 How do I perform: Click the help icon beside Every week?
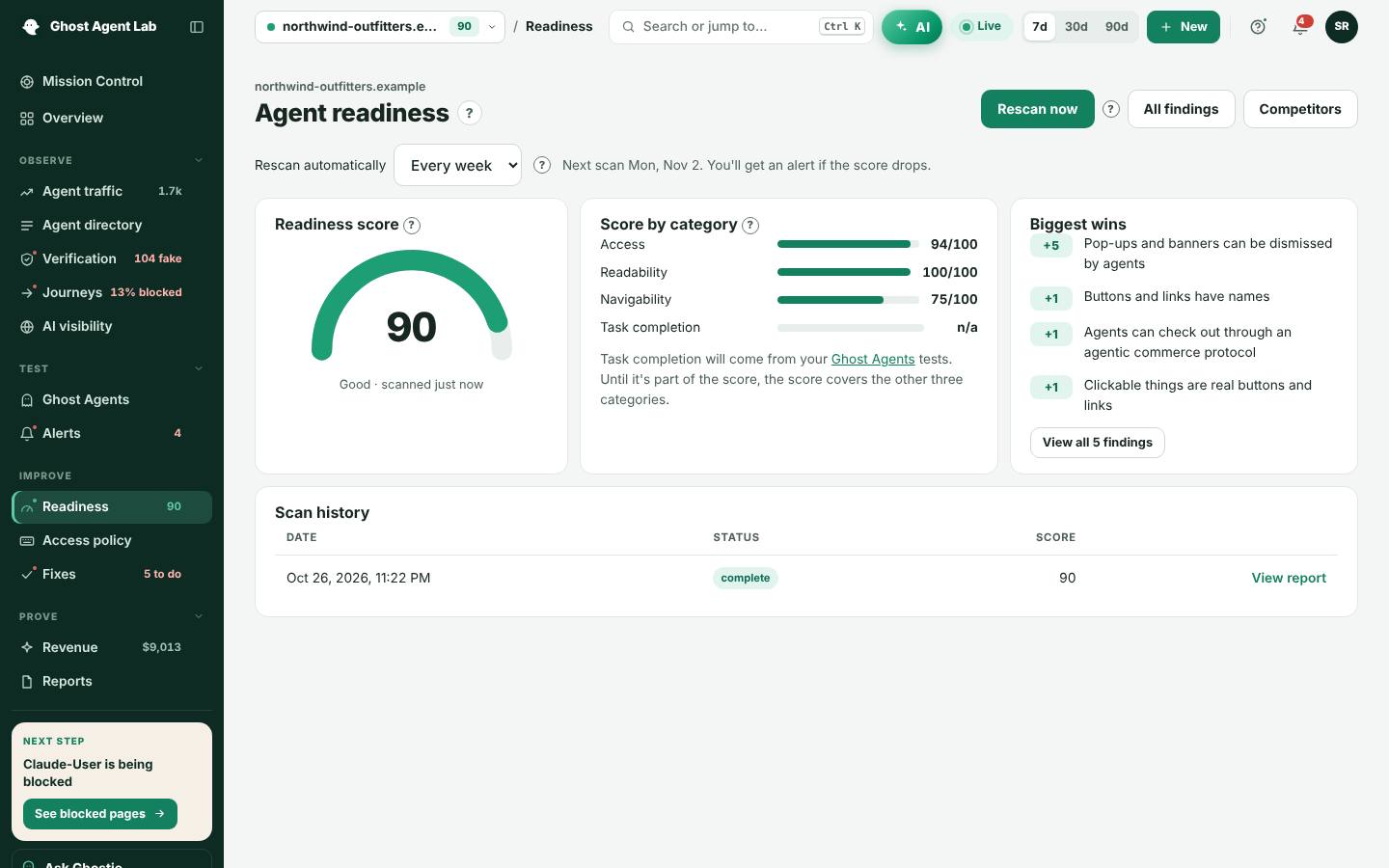[x=542, y=165]
